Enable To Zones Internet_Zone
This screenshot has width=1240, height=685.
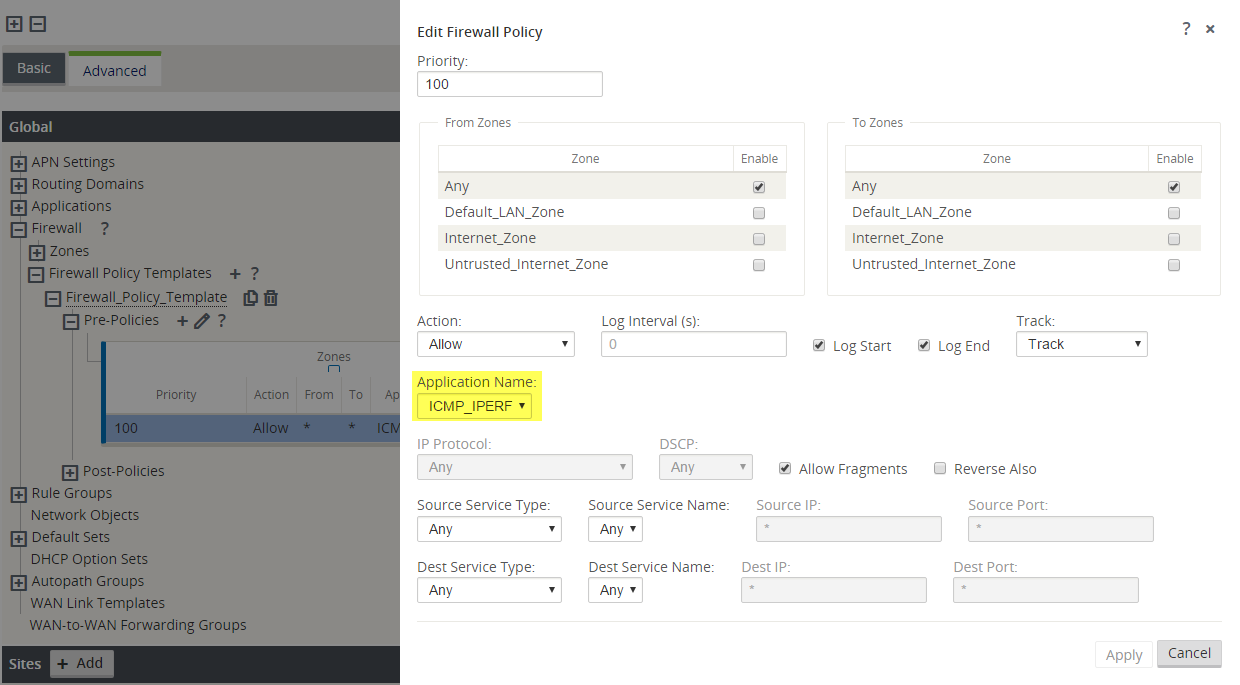1174,239
